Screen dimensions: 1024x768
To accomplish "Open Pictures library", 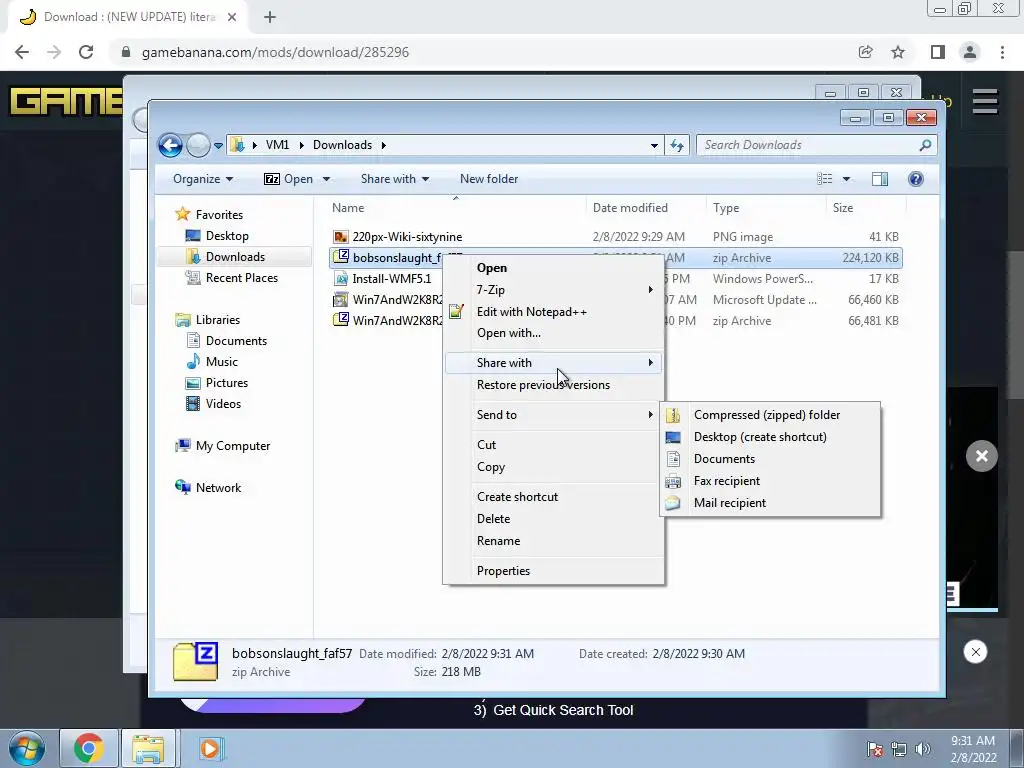I will tap(217, 383).
